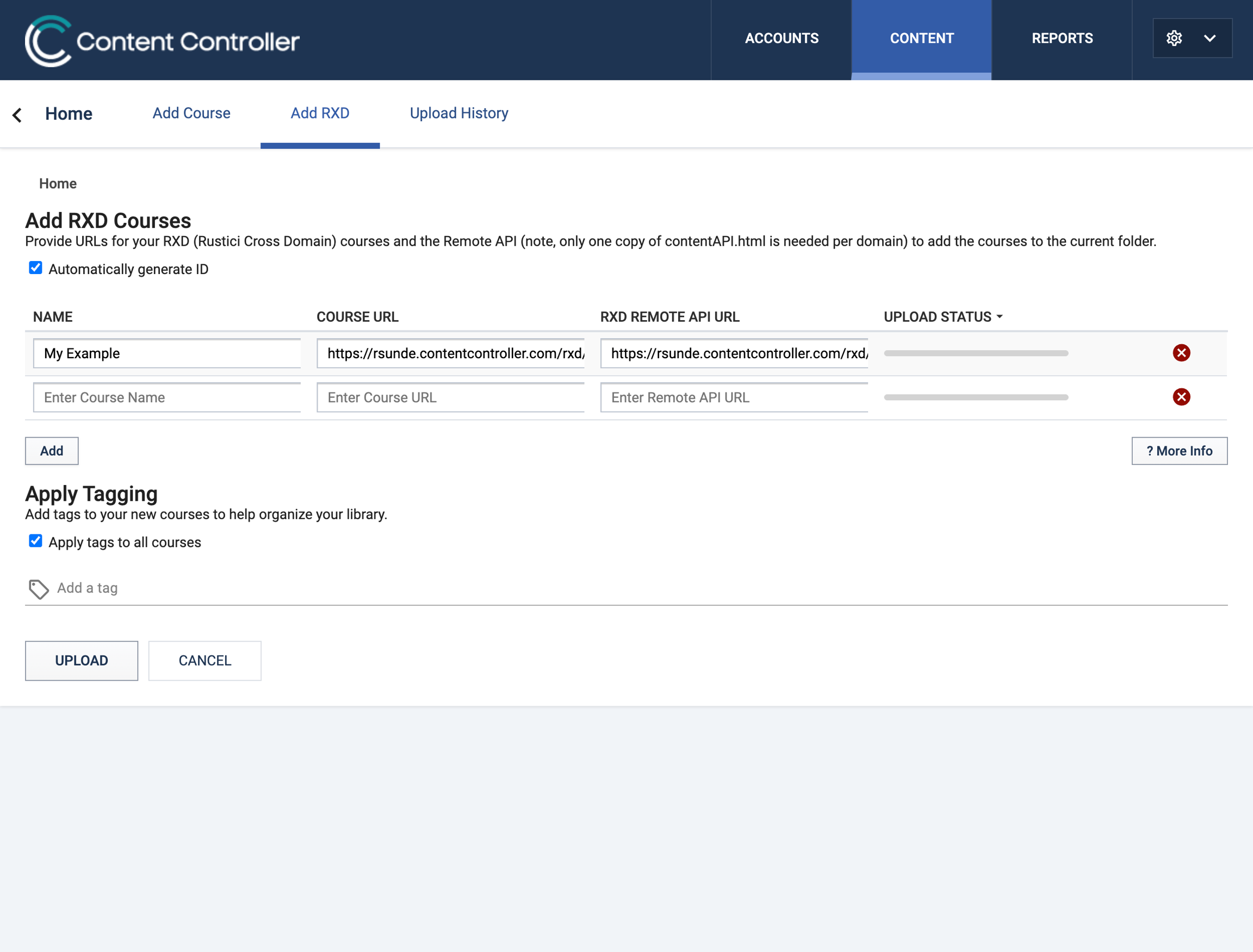Image resolution: width=1253 pixels, height=952 pixels.
Task: Click the More Info button
Action: click(1180, 451)
